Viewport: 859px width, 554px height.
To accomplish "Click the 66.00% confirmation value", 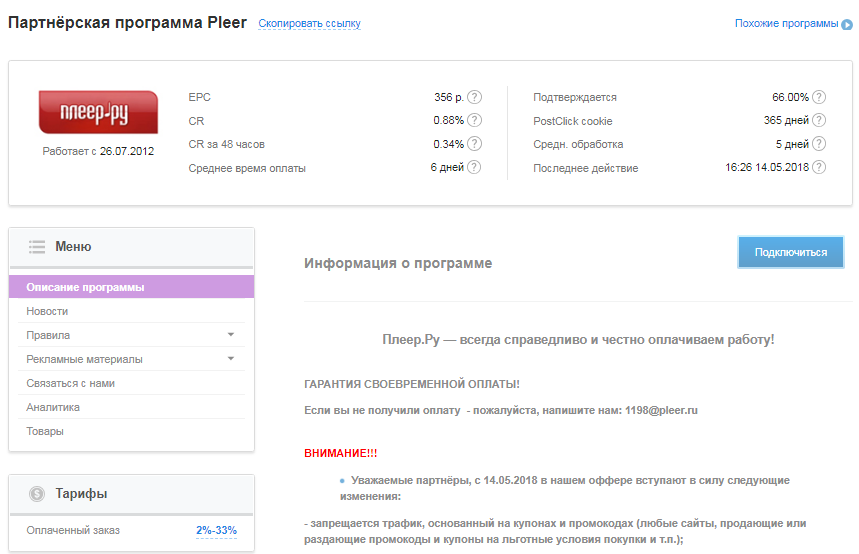I will tap(791, 97).
